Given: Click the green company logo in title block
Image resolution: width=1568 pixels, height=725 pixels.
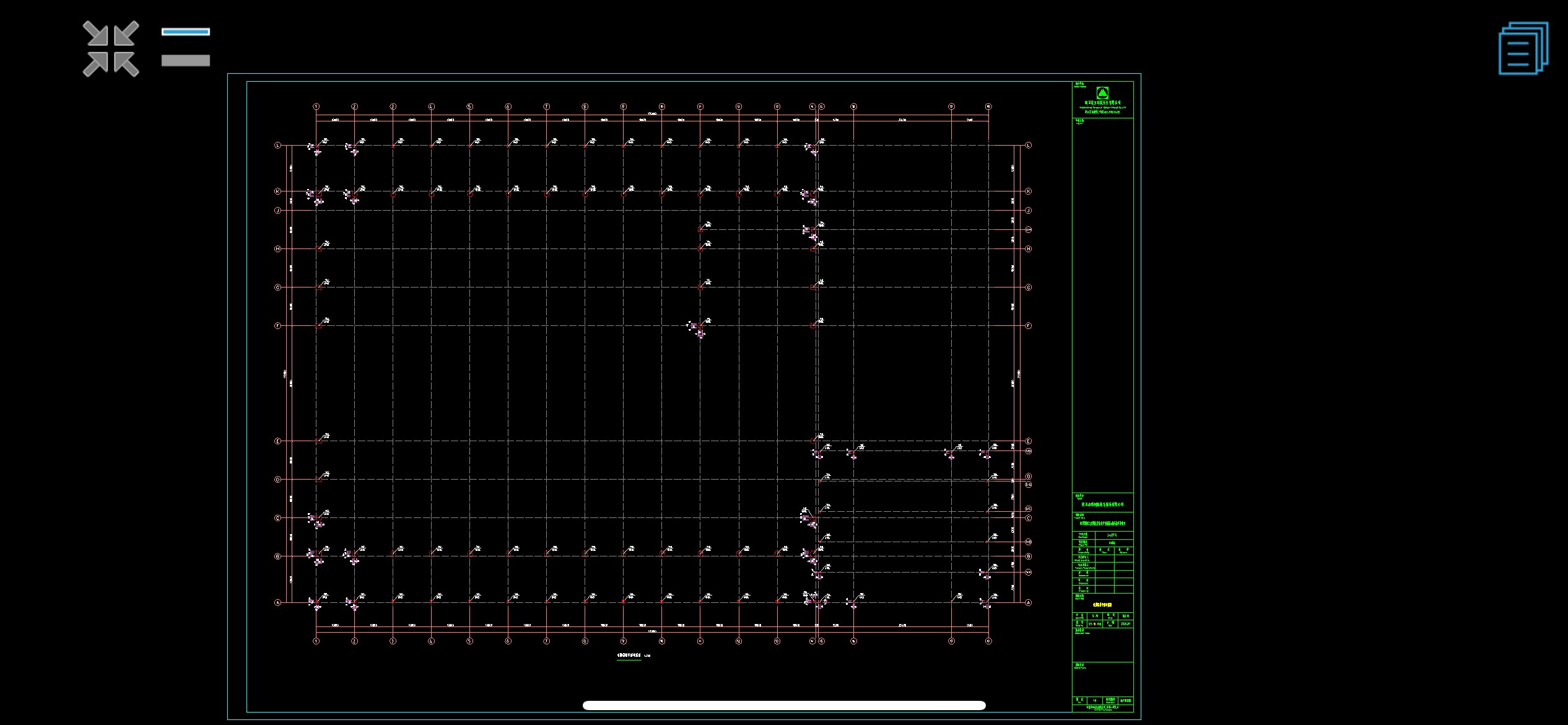Looking at the screenshot, I should click(x=1102, y=93).
